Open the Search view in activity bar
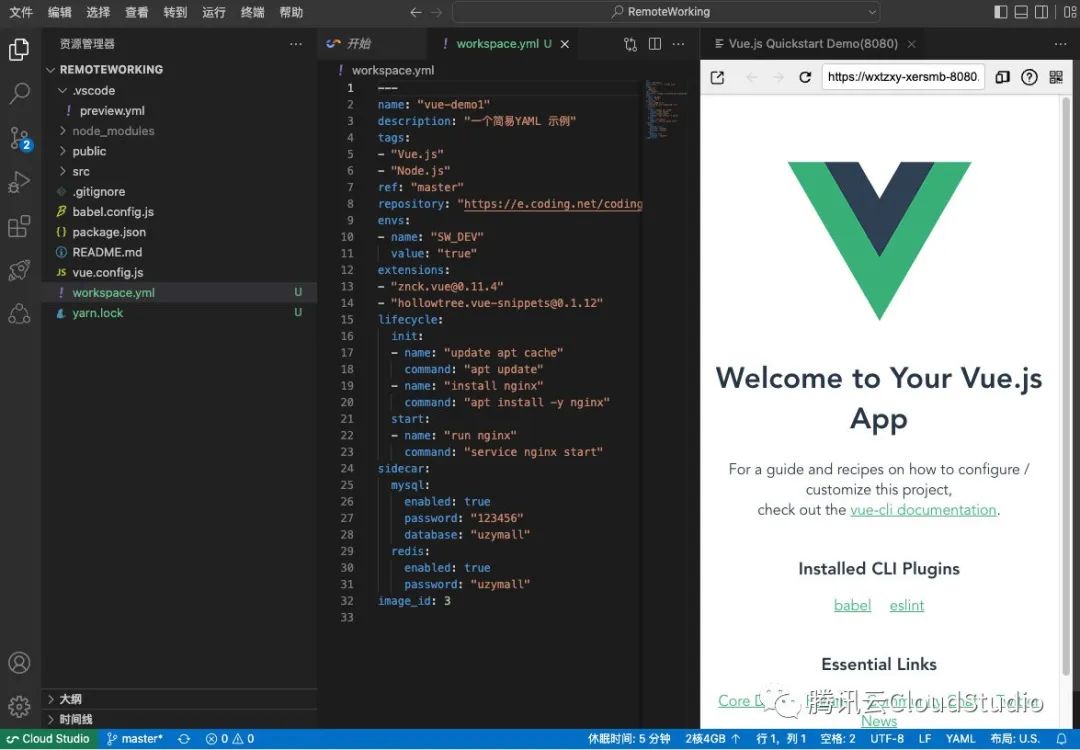 click(x=19, y=93)
